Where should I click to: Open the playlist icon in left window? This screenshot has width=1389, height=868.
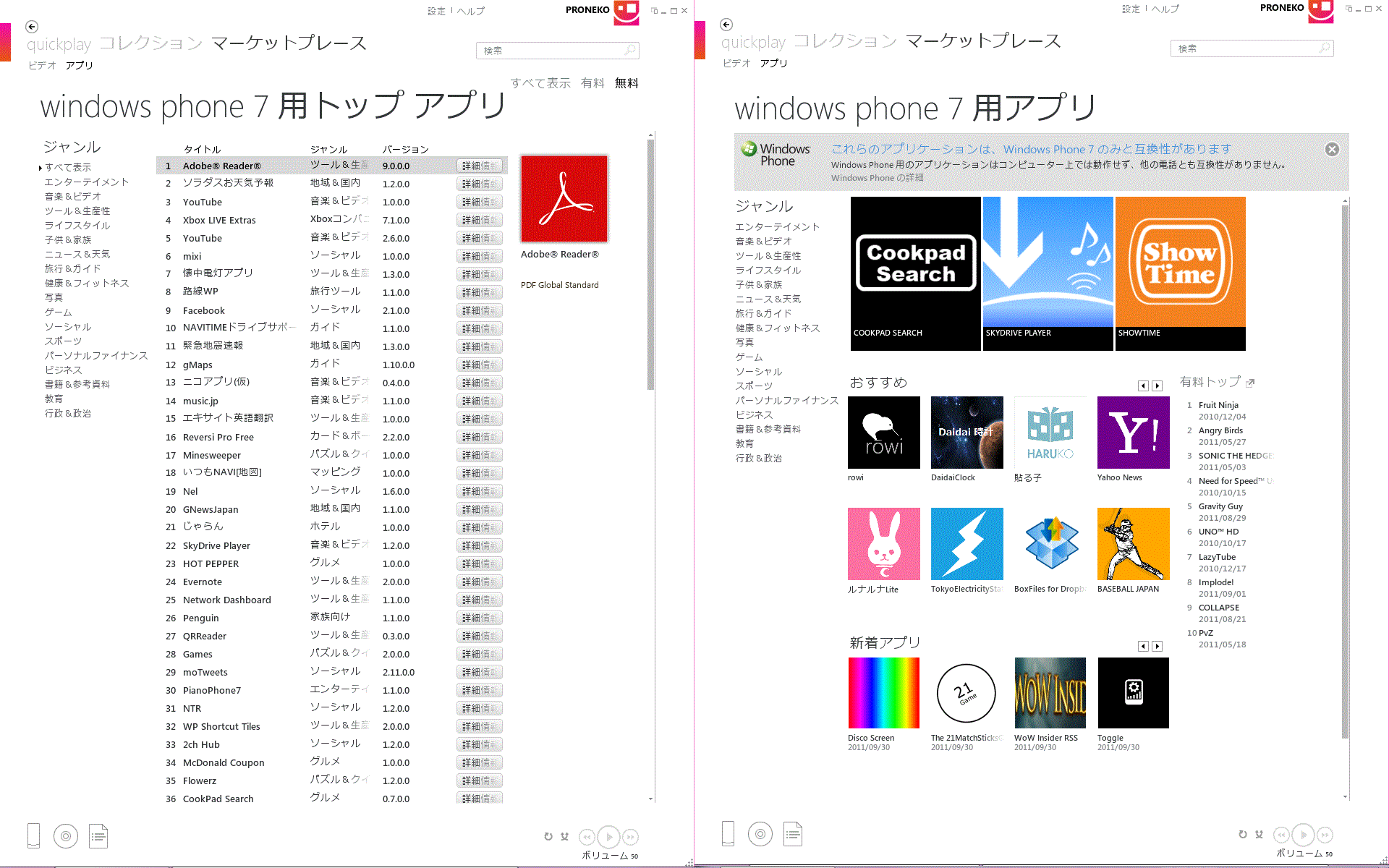(x=98, y=836)
